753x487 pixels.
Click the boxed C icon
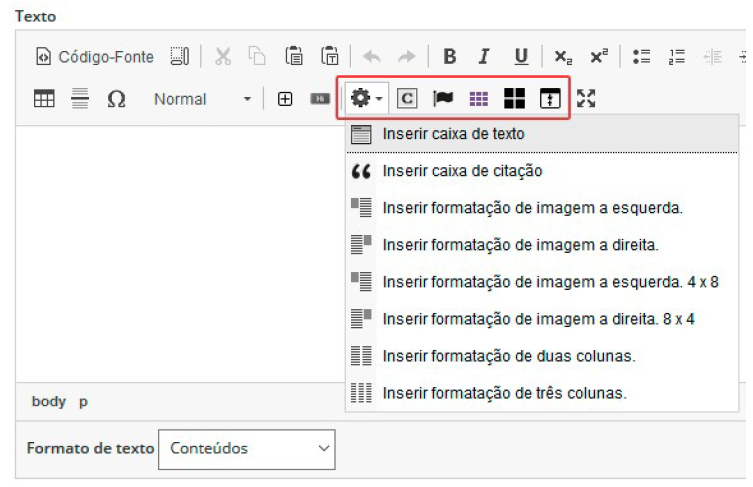407,98
